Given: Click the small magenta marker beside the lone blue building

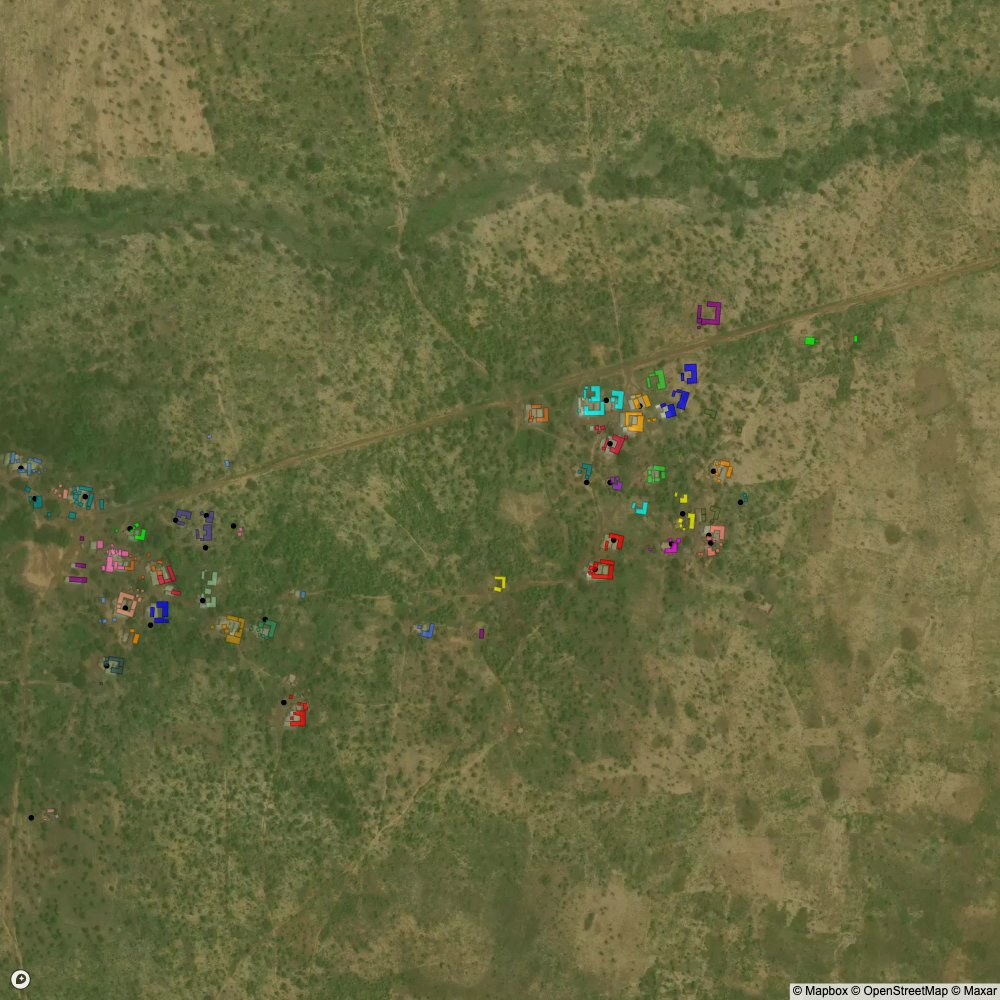Looking at the screenshot, I should pyautogui.click(x=481, y=633).
